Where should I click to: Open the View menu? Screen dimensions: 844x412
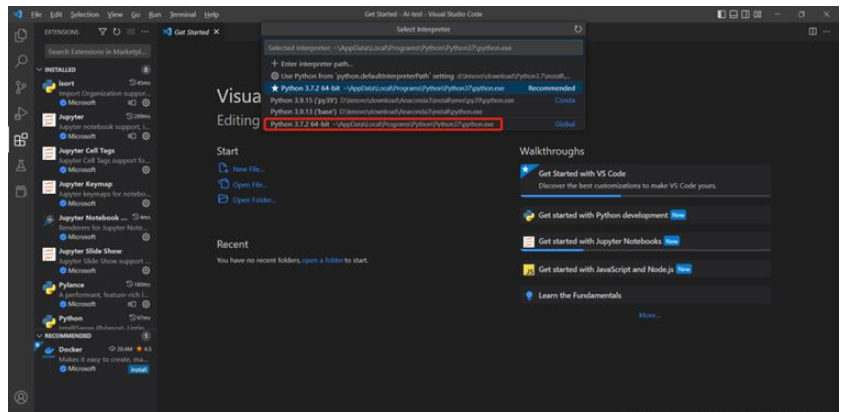114,15
